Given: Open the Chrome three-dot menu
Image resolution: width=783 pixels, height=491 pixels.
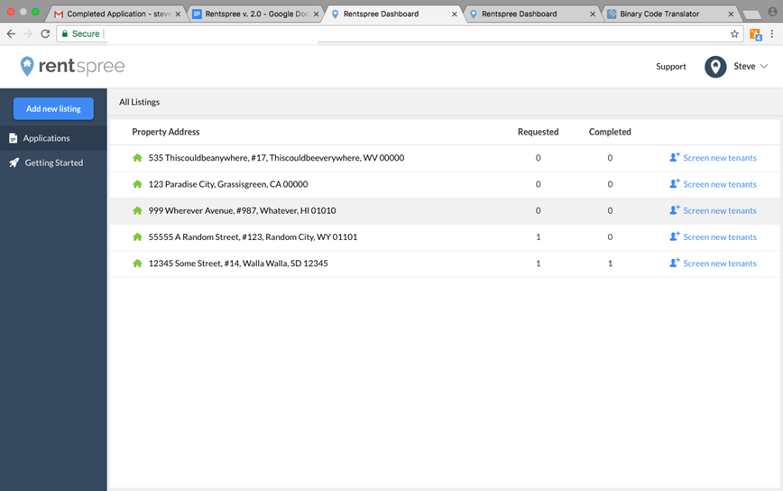Looking at the screenshot, I should coord(772,34).
